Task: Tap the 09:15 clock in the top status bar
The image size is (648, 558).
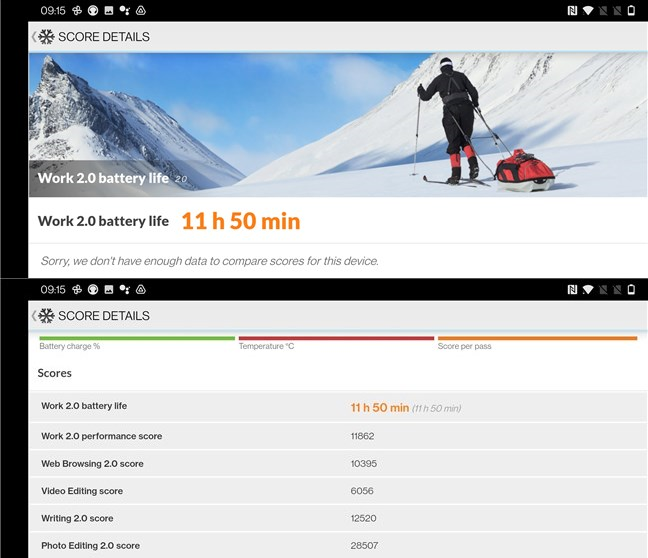Action: pyautogui.click(x=53, y=11)
